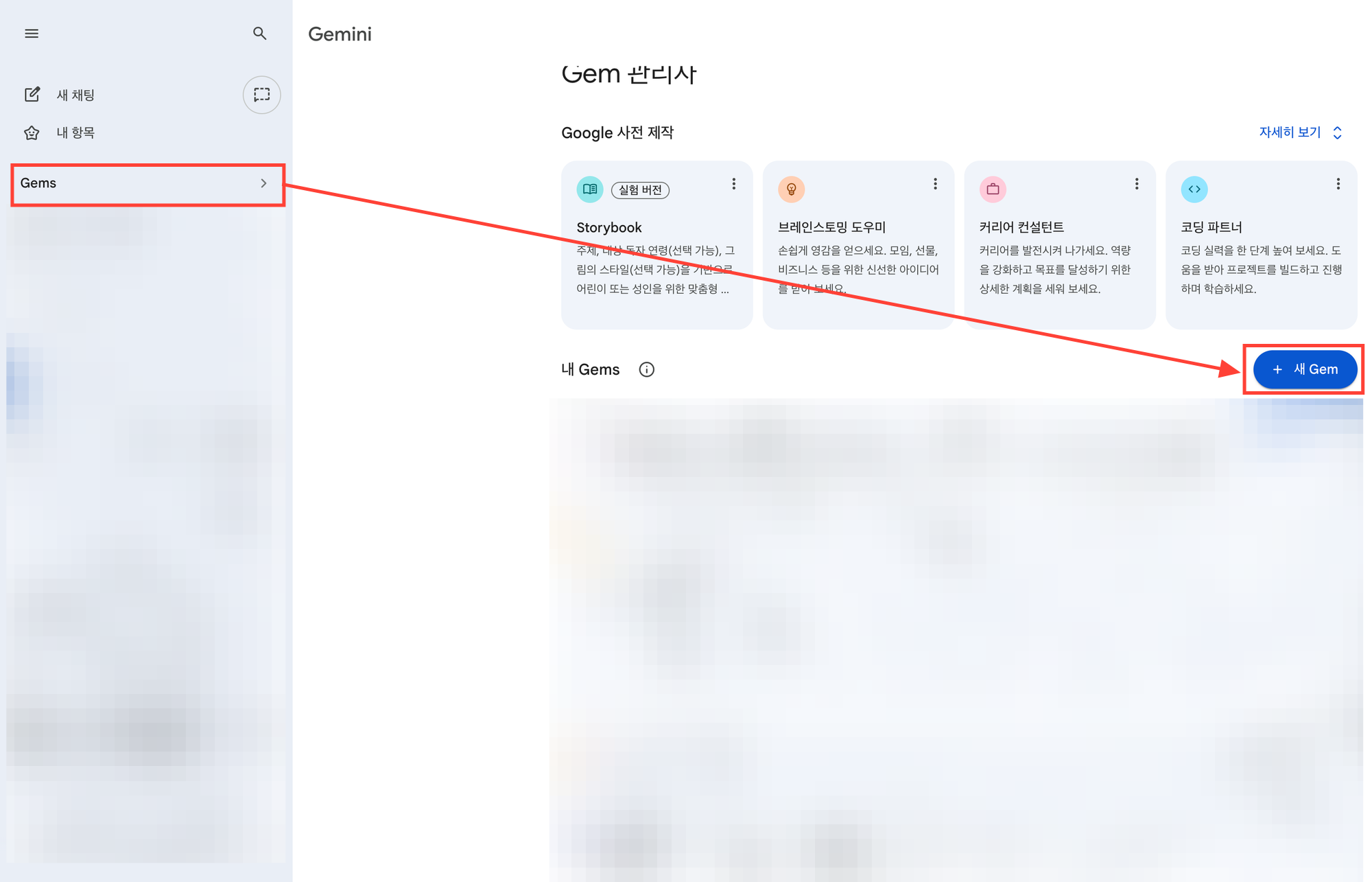The image size is (1372, 882).
Task: Select 새 채팅 in the sidebar
Action: (75, 95)
